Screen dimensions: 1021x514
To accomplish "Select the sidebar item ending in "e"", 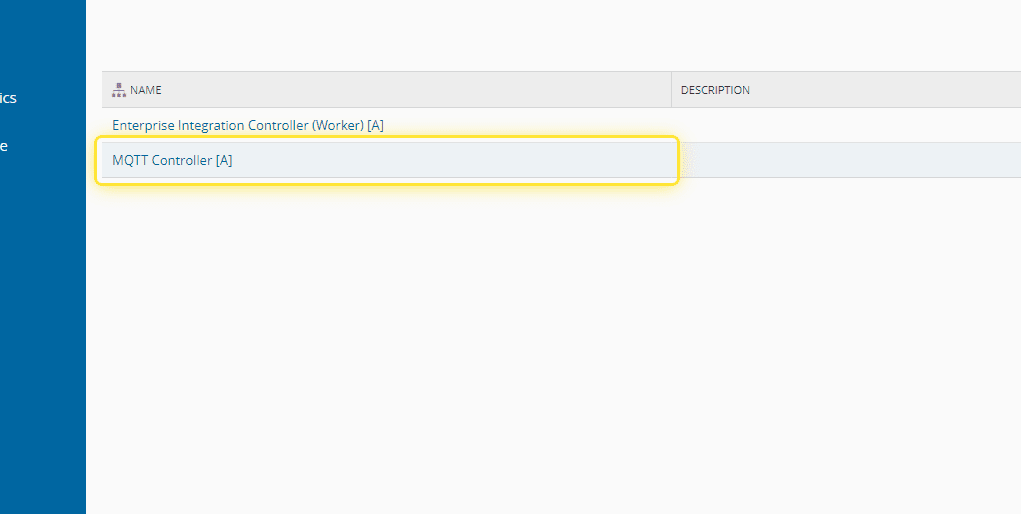I will (4, 146).
